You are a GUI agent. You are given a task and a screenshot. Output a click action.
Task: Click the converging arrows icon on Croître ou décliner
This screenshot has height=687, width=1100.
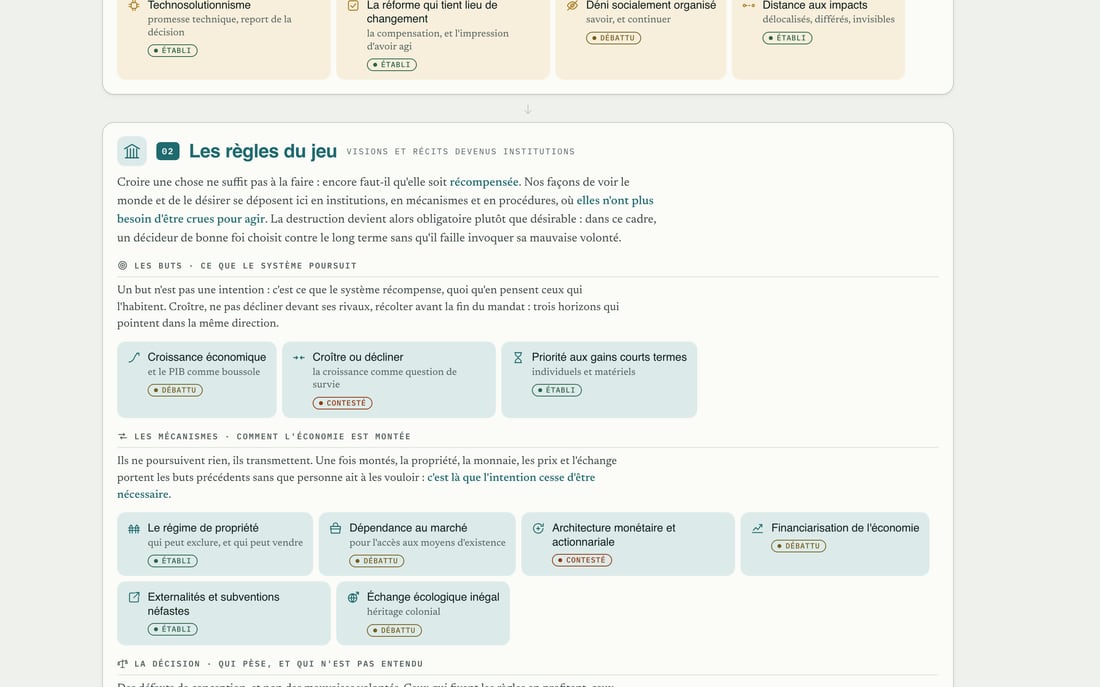click(299, 357)
